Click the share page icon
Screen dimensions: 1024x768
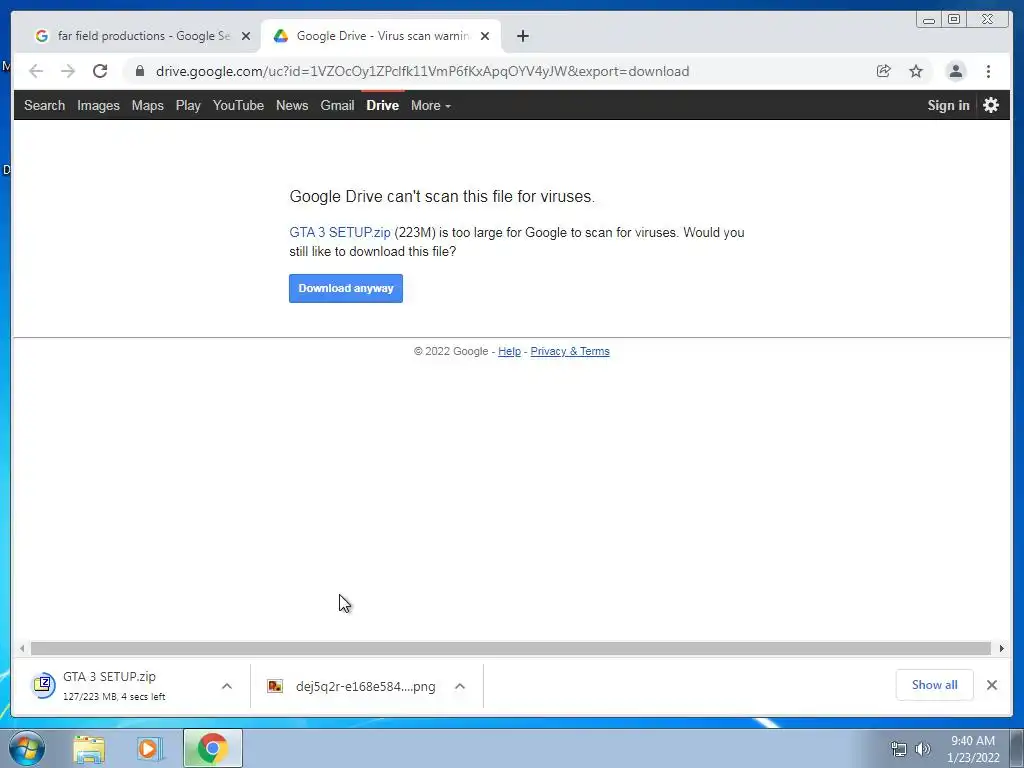[883, 71]
